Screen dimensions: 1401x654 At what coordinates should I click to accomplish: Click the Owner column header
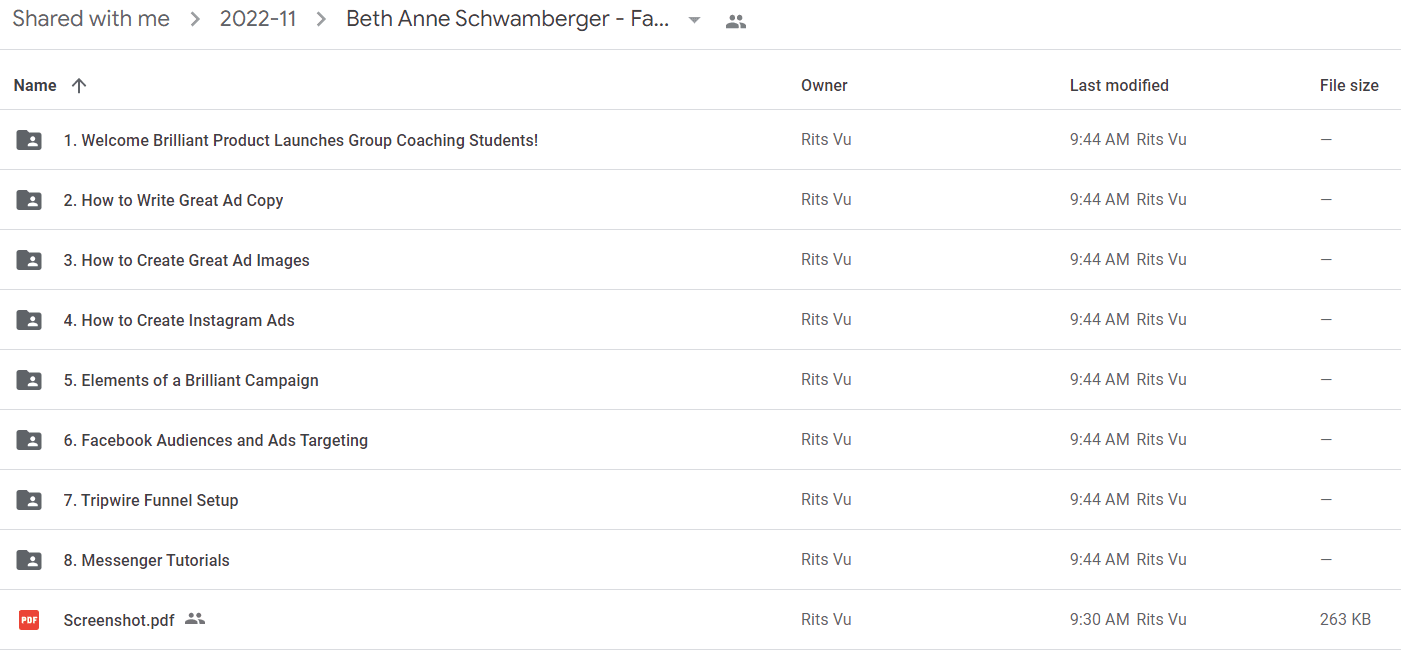pos(824,86)
